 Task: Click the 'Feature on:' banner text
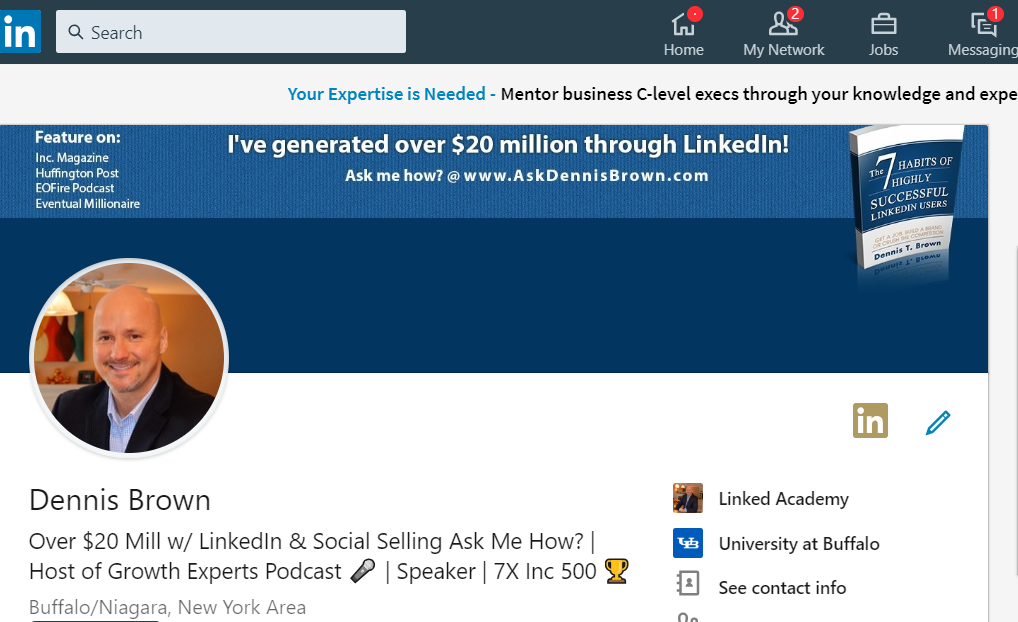(77, 138)
